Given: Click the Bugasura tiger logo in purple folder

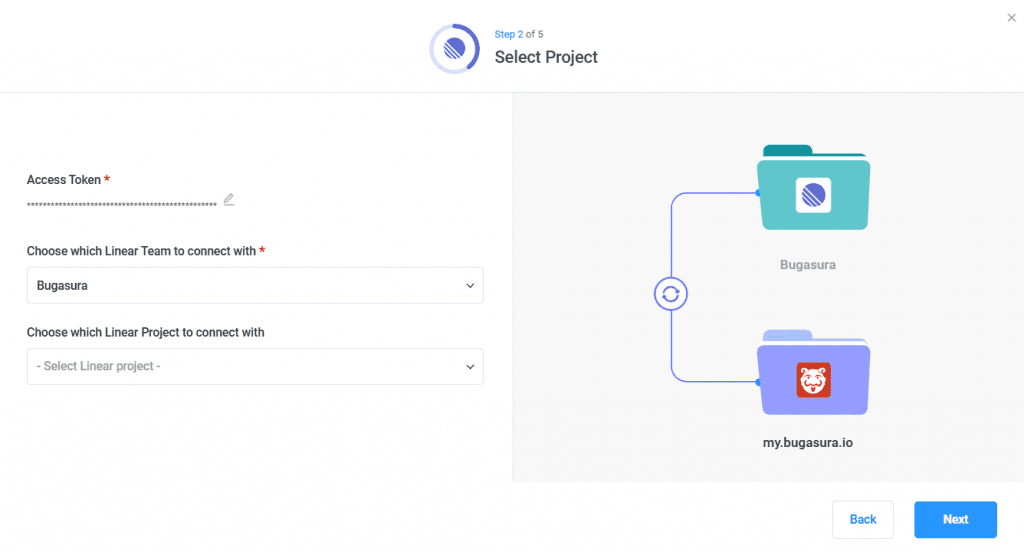Looking at the screenshot, I should [x=813, y=380].
